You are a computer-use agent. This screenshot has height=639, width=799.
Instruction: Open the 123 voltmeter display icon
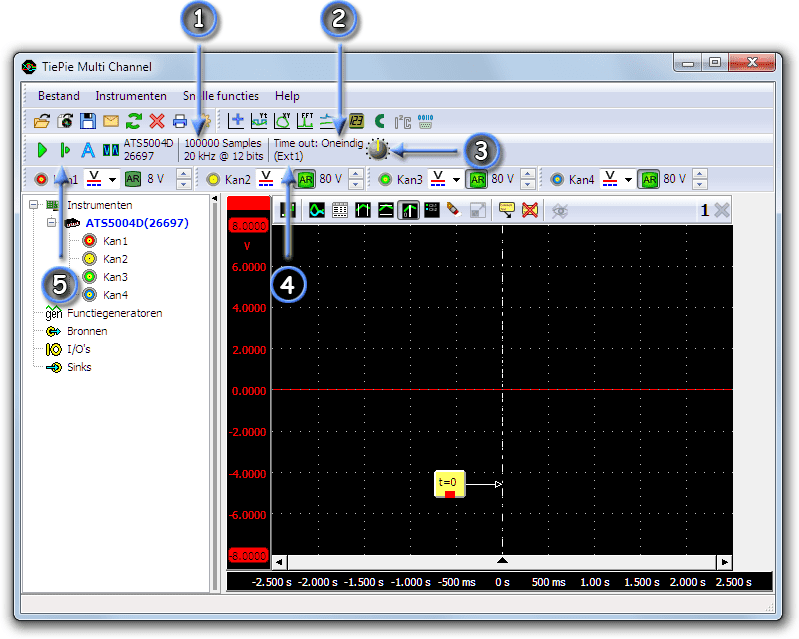tap(356, 121)
